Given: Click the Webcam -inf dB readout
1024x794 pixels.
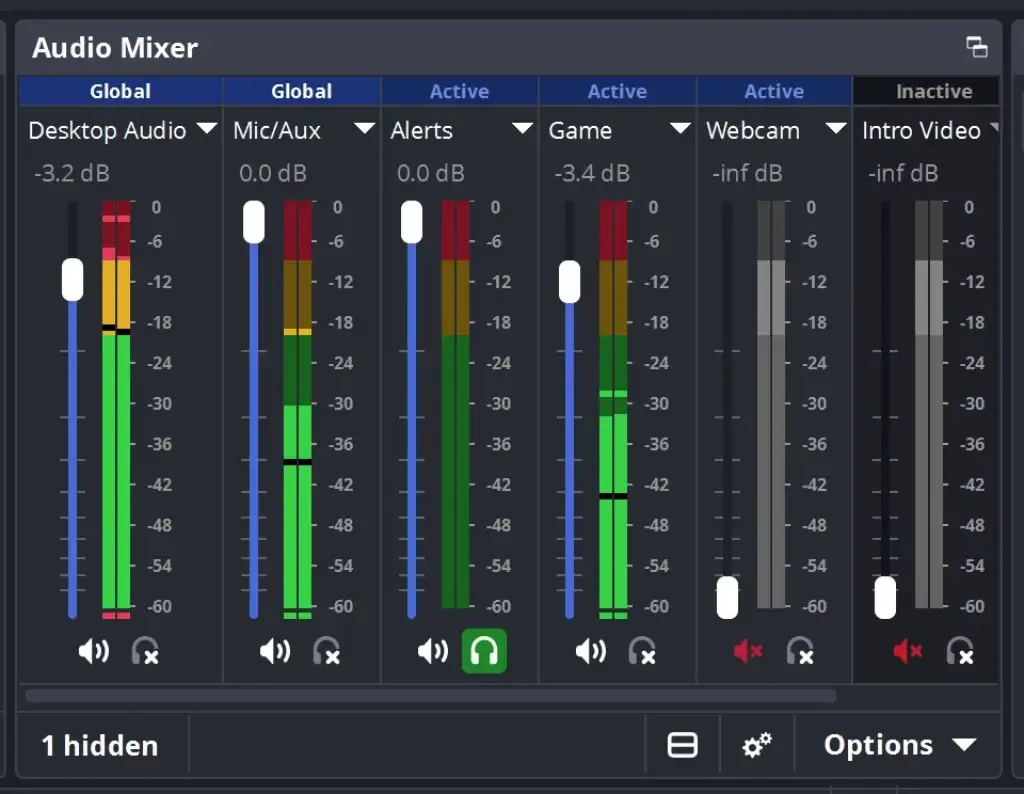Looking at the screenshot, I should [x=747, y=173].
